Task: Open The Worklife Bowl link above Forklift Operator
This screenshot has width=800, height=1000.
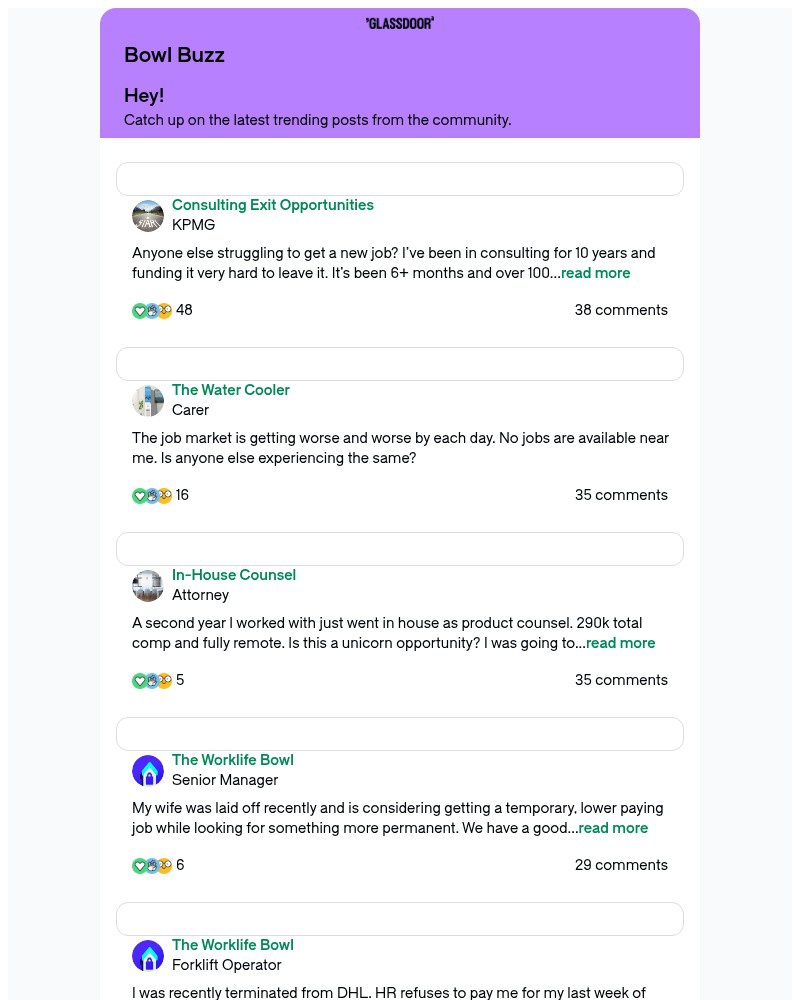Action: 232,945
